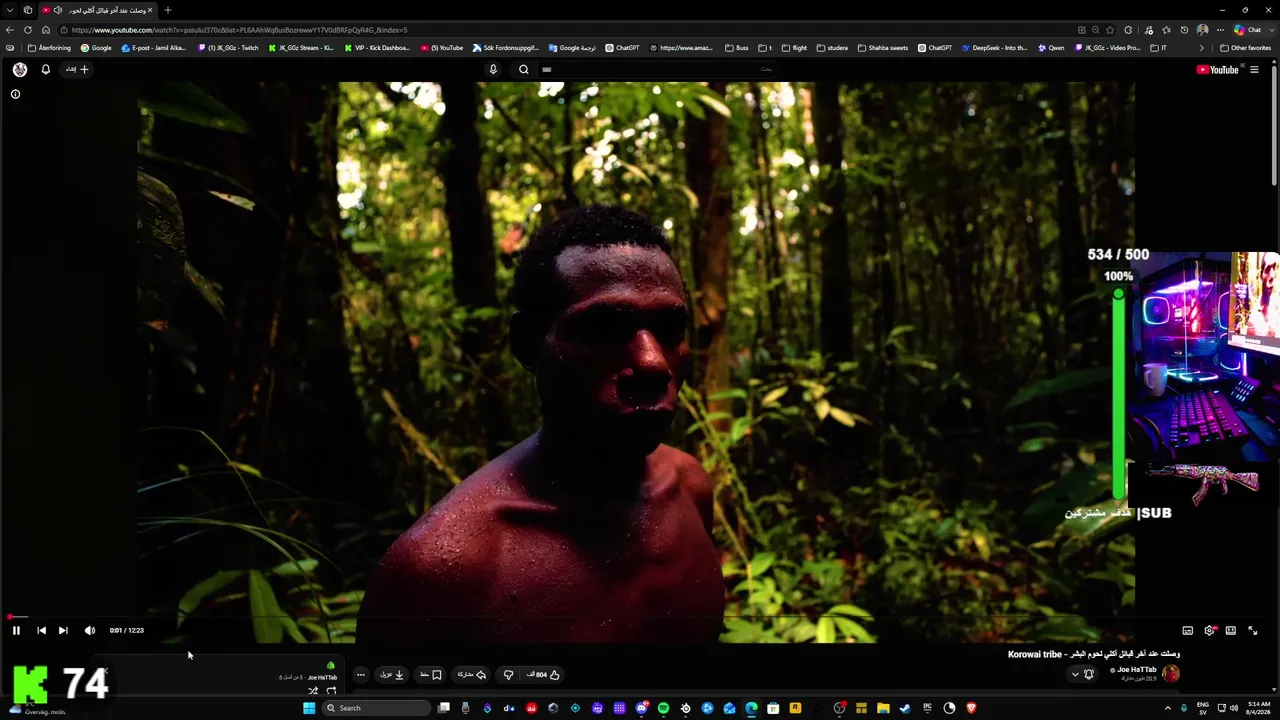Screen dimensions: 1280x720
Task: Open VIP - Kick Dashboard bookmark
Action: coord(378,48)
